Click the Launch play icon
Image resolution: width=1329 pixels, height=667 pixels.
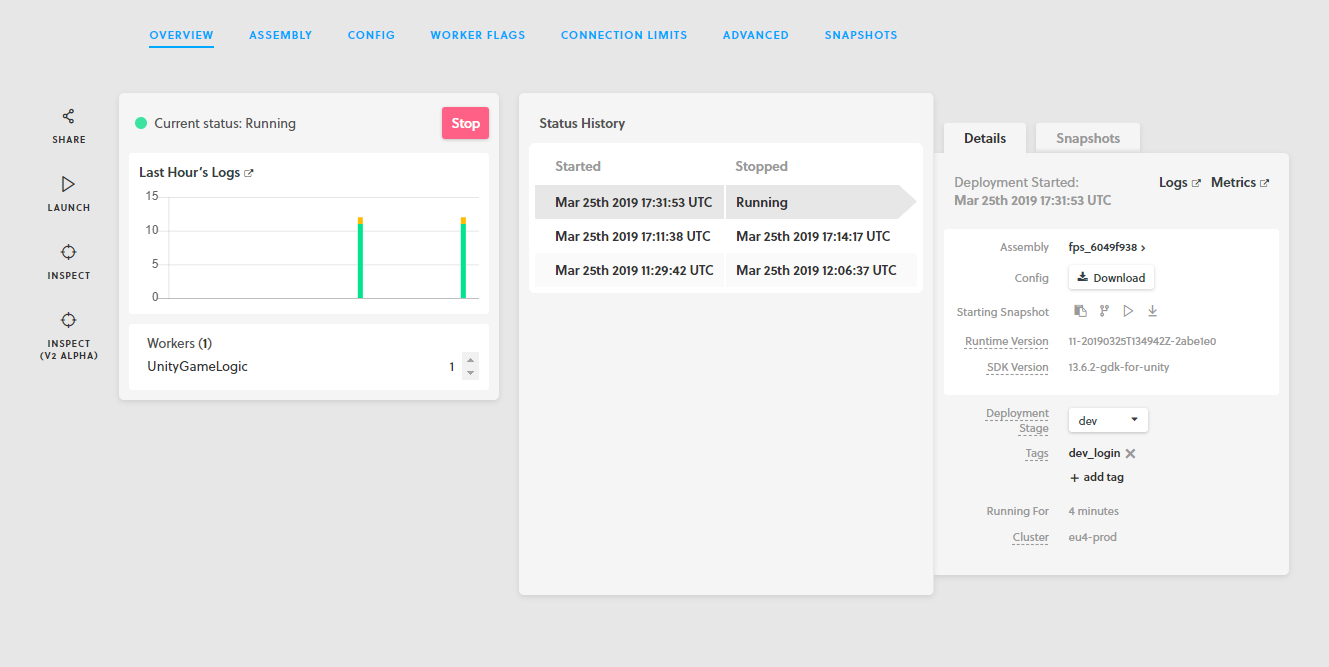point(68,184)
